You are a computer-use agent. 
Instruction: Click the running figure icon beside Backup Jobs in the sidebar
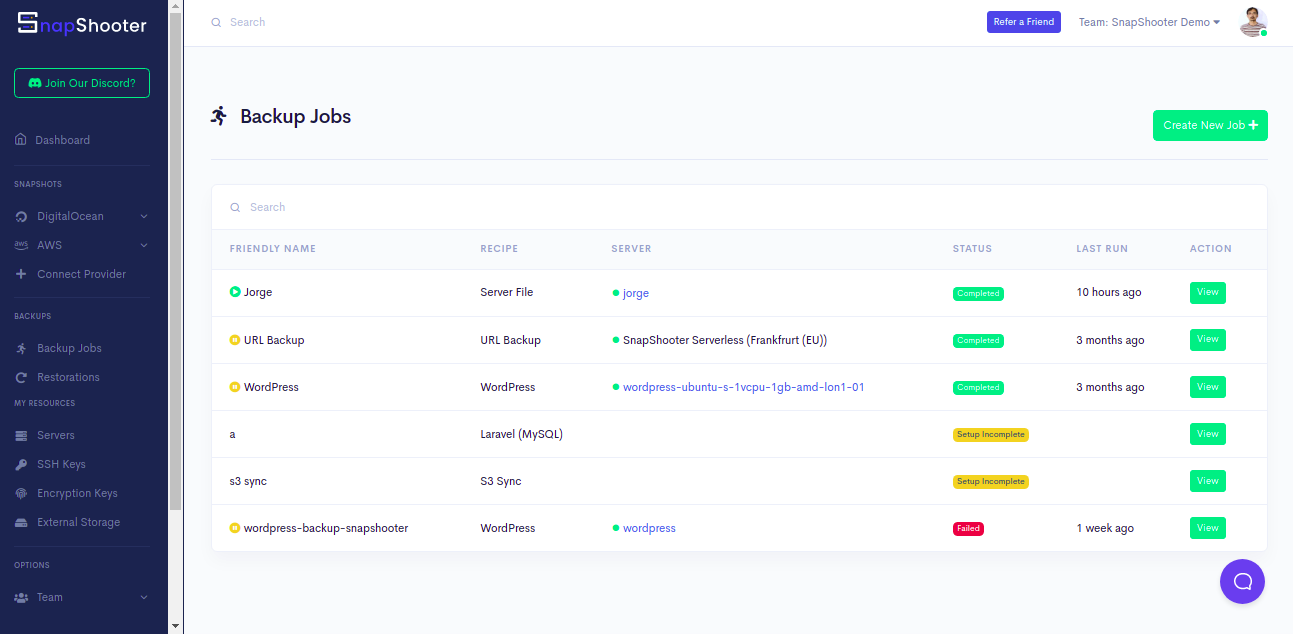21,348
